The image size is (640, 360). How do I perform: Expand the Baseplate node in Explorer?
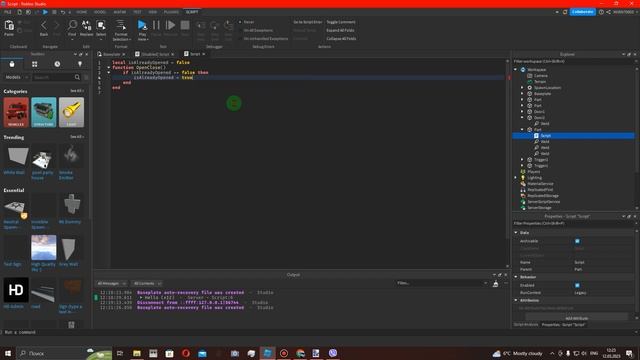tap(522, 93)
